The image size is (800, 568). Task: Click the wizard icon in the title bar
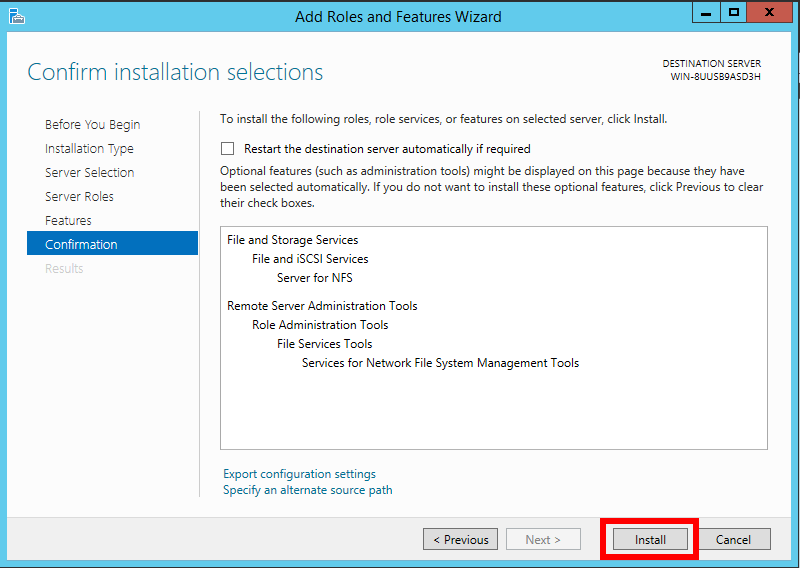point(15,16)
